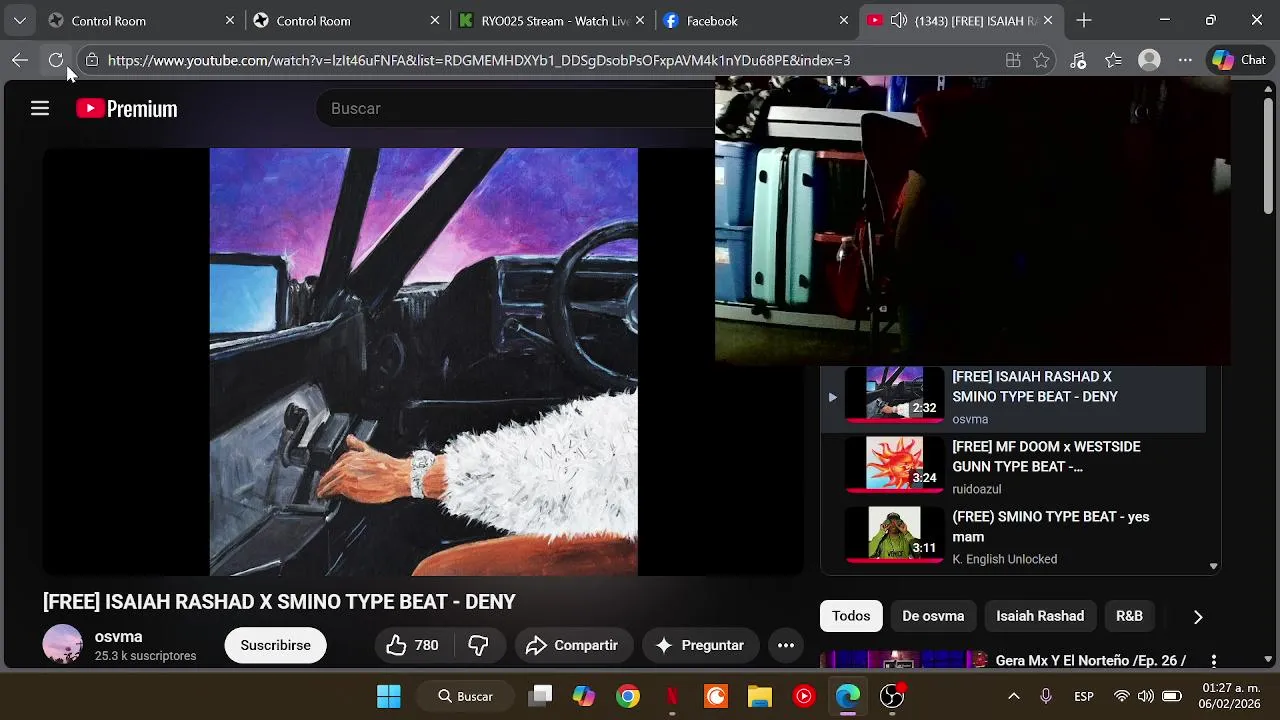Select the De osvma filter chip
Screen dimensions: 1280x720
coord(933,616)
